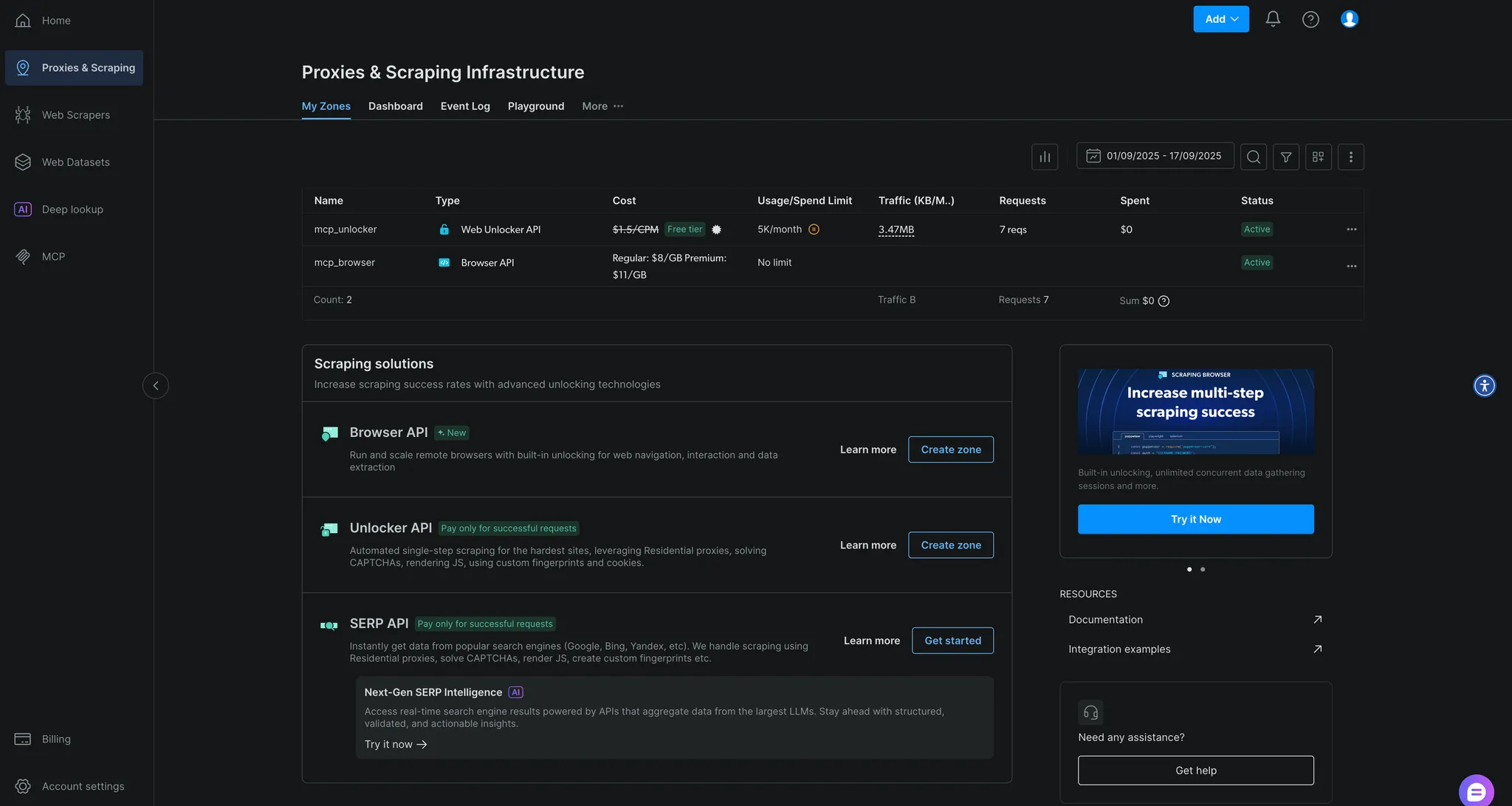Open the Web Scrapers sidebar icon
The width and height of the screenshot is (1512, 806).
pyautogui.click(x=22, y=114)
